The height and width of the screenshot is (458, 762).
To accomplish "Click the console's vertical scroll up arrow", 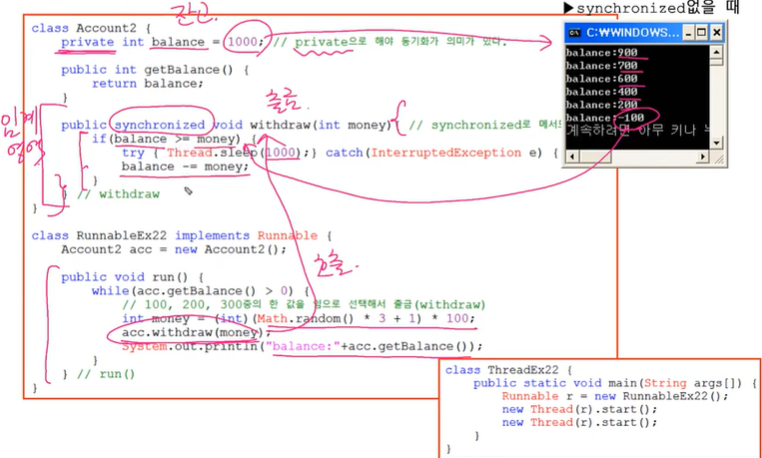I will click(x=716, y=52).
